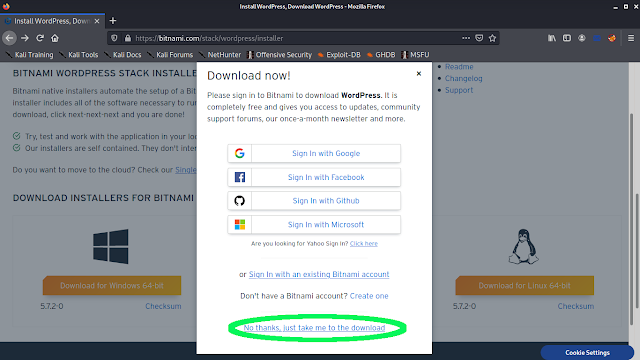The width and height of the screenshot is (640, 360).
Task: Click No thanks, just take me to download
Action: (314, 328)
